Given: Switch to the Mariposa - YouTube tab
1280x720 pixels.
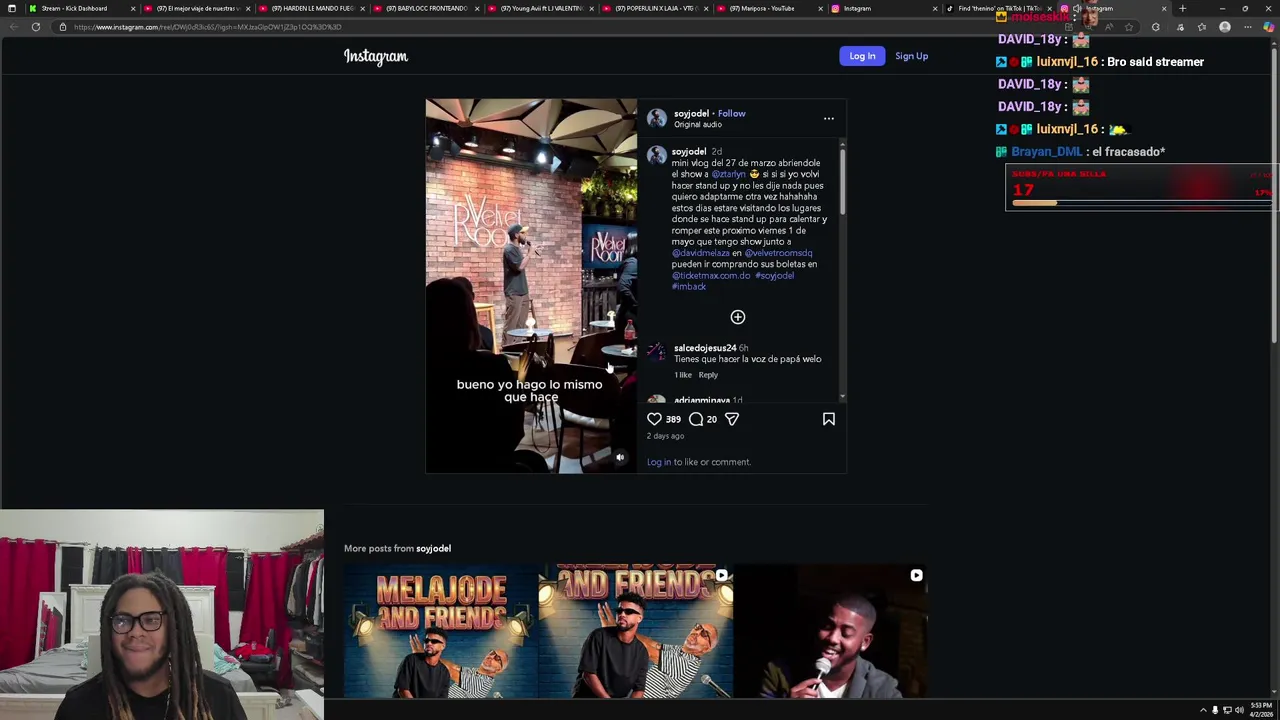Looking at the screenshot, I should click(770, 8).
